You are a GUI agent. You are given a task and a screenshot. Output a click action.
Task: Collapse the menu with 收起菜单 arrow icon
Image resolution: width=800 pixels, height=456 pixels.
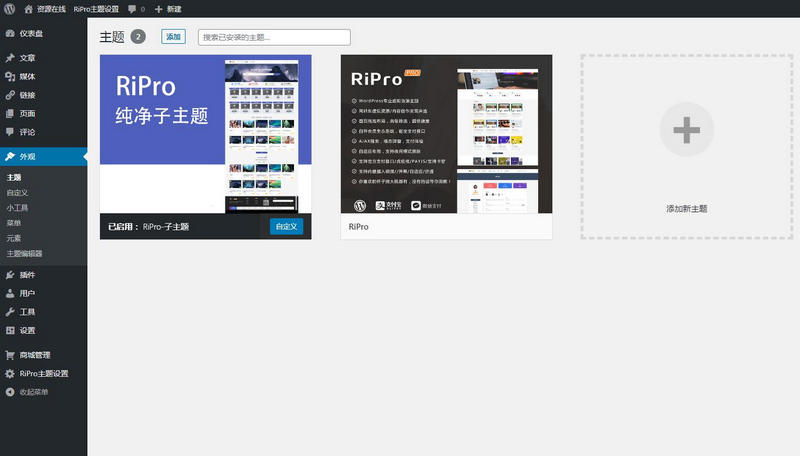tap(10, 392)
